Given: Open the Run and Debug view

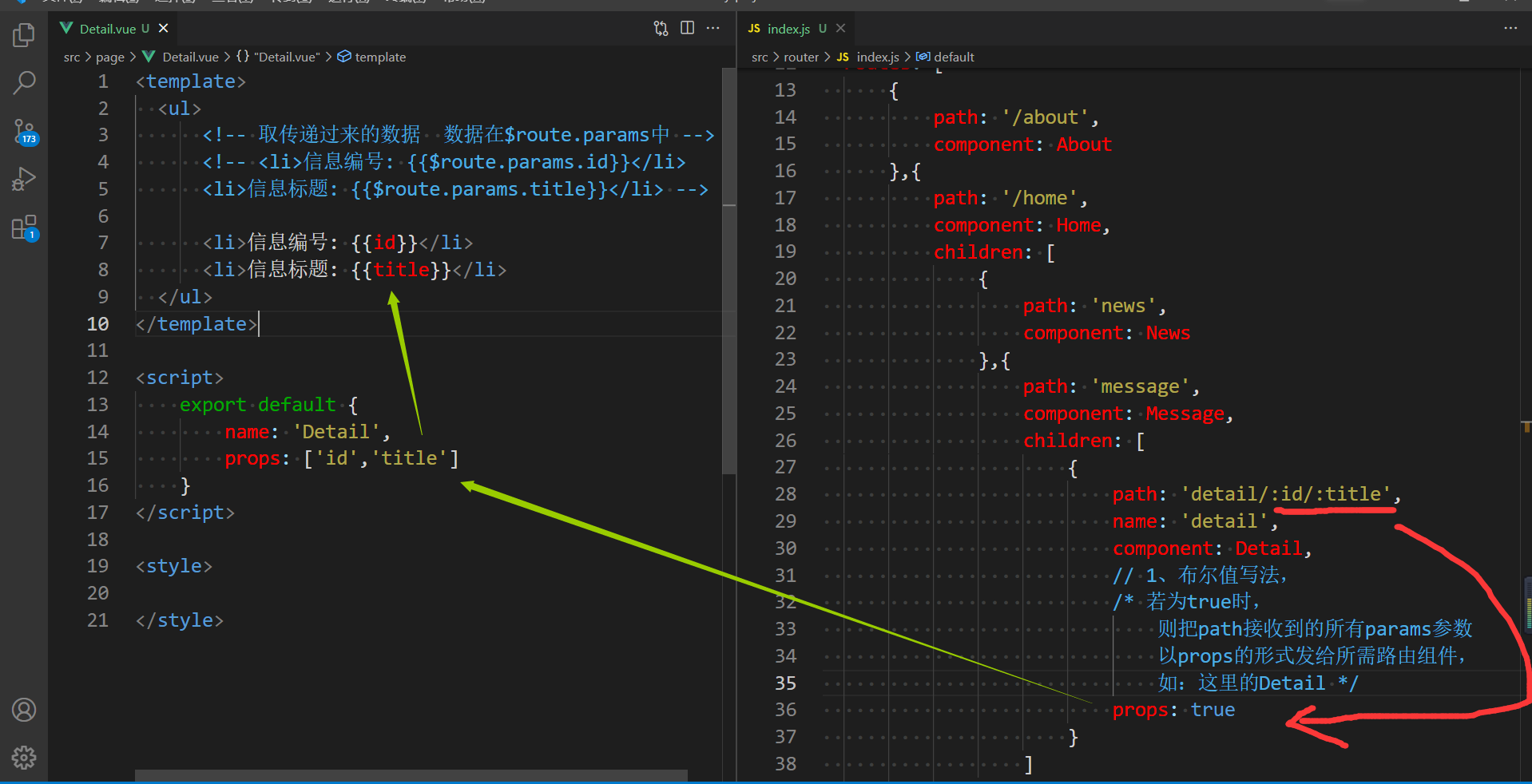Looking at the screenshot, I should pyautogui.click(x=24, y=179).
